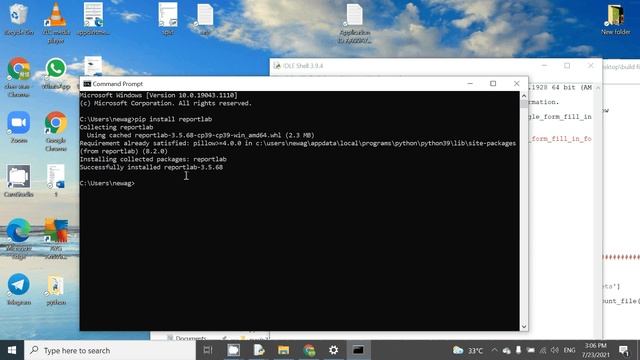This screenshot has width=640, height=360.
Task: Open Settings gear in taskbar
Action: 333,350
